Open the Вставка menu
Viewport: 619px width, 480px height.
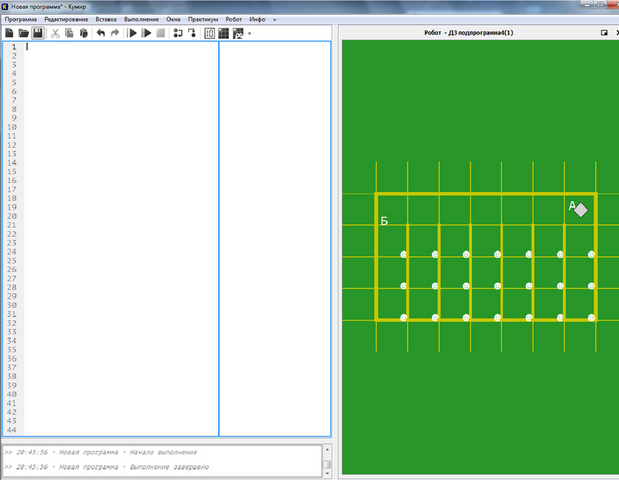[x=106, y=19]
